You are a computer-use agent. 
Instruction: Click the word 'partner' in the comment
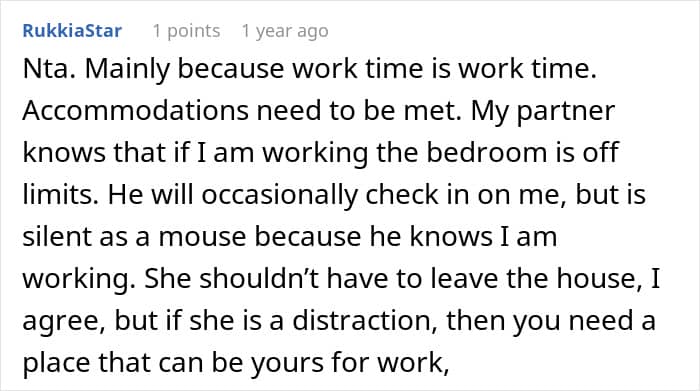coord(566,111)
